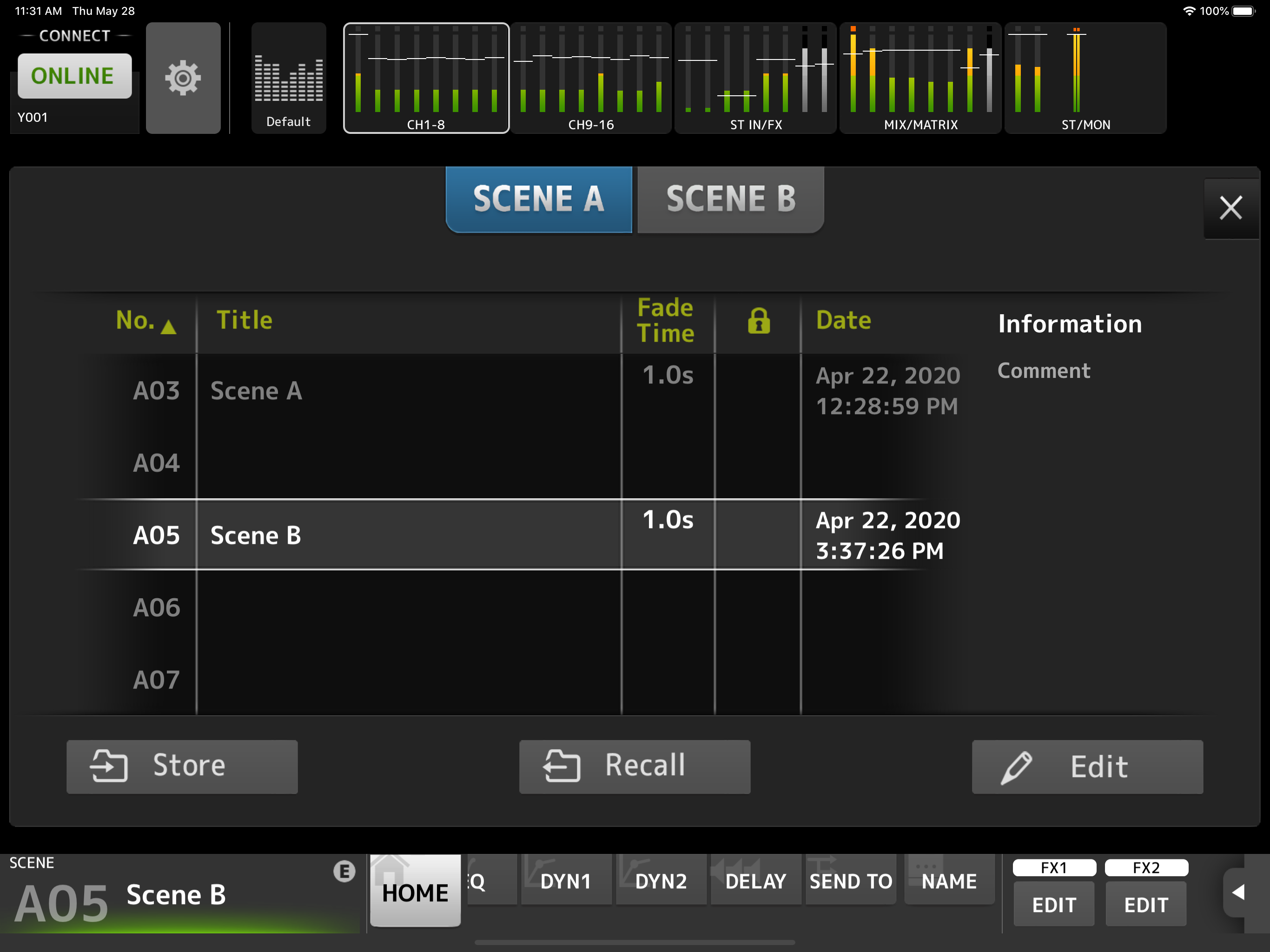Image resolution: width=1270 pixels, height=952 pixels.
Task: Click the lock column header icon
Action: point(758,320)
